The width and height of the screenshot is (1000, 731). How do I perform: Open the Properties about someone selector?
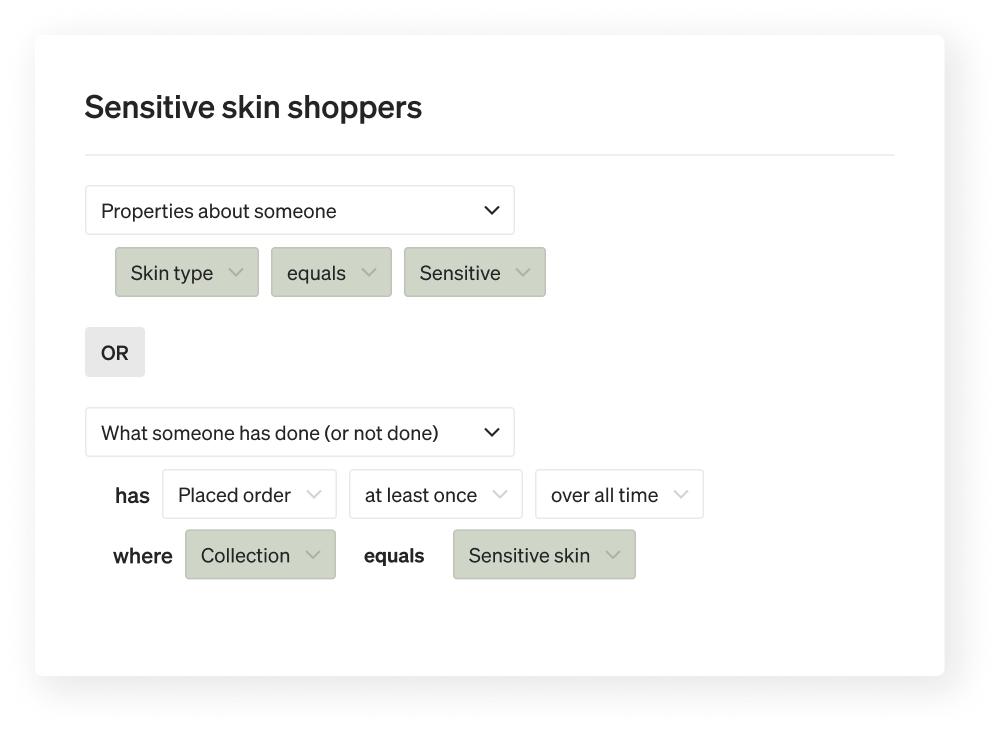point(300,210)
